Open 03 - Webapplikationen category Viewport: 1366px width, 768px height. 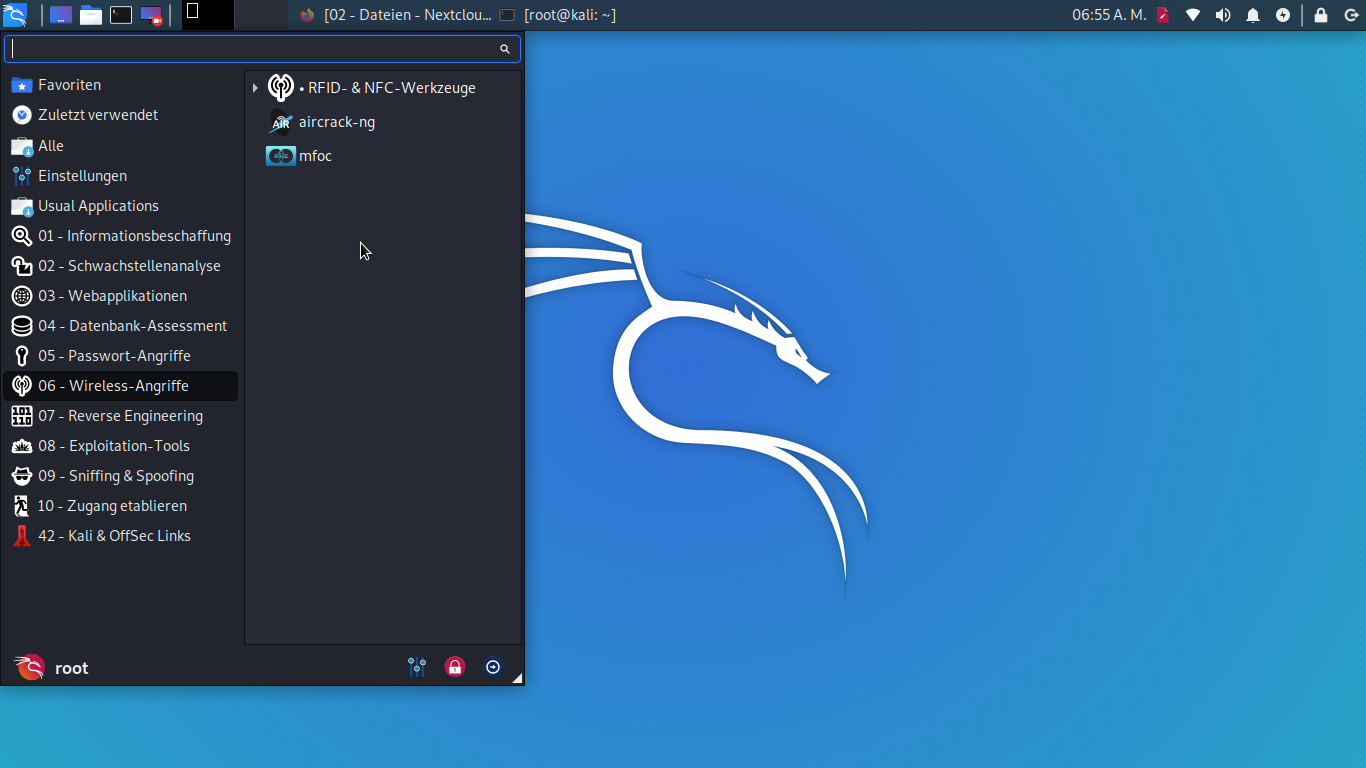point(121,296)
